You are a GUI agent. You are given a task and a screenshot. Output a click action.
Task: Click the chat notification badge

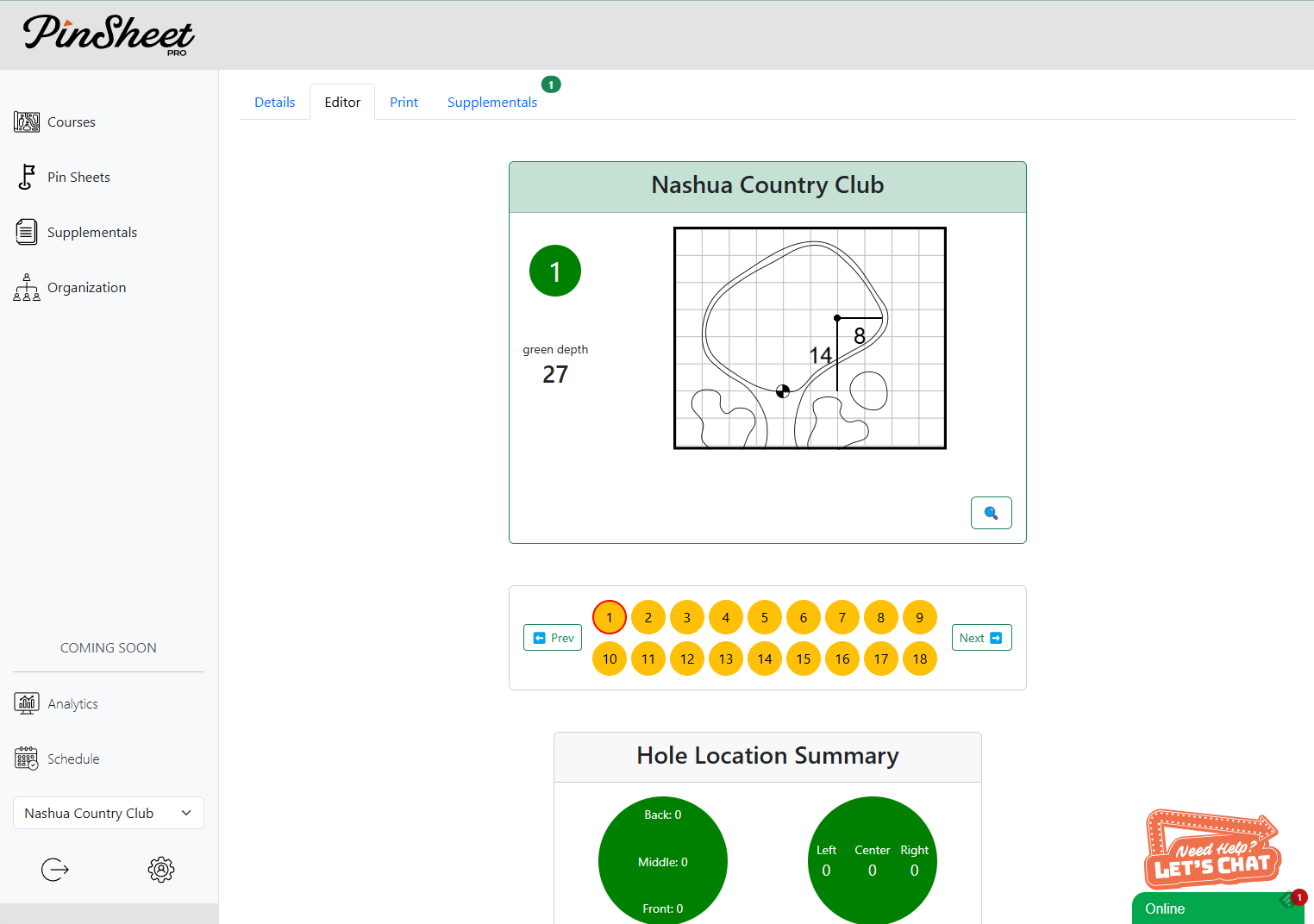coord(1299,897)
